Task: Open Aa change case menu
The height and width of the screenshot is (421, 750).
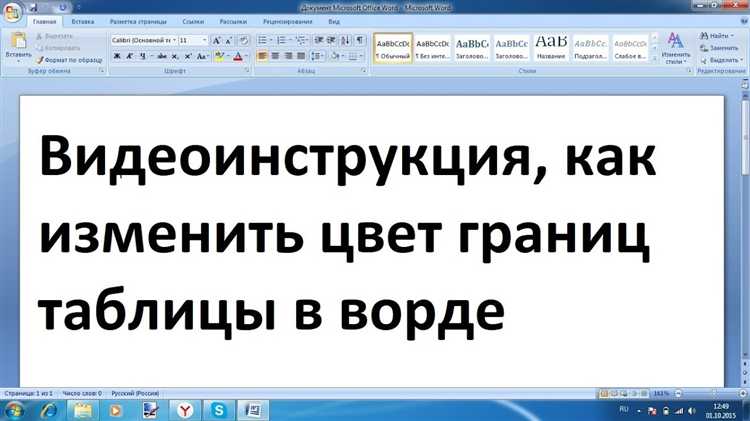Action: pos(202,56)
